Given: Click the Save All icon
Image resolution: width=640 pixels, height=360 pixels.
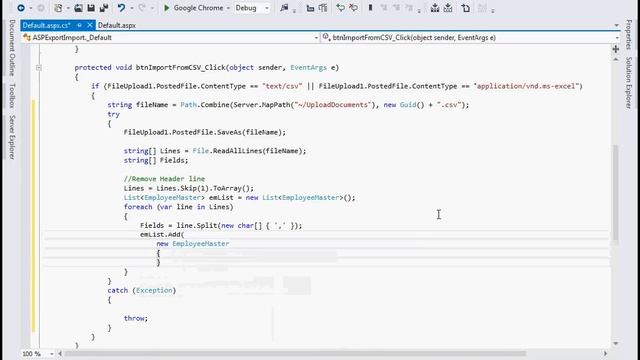Looking at the screenshot, I should (104, 8).
